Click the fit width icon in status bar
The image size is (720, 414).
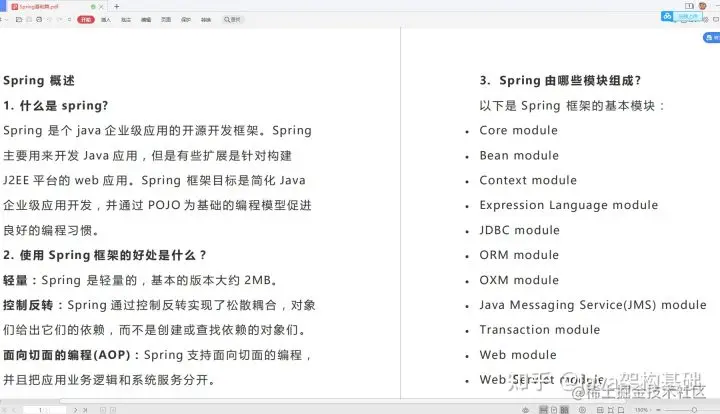coord(600,410)
